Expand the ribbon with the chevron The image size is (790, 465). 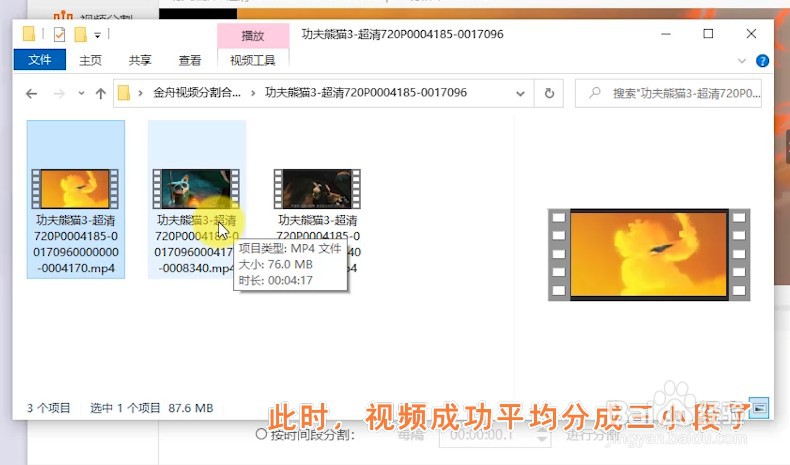coord(742,61)
